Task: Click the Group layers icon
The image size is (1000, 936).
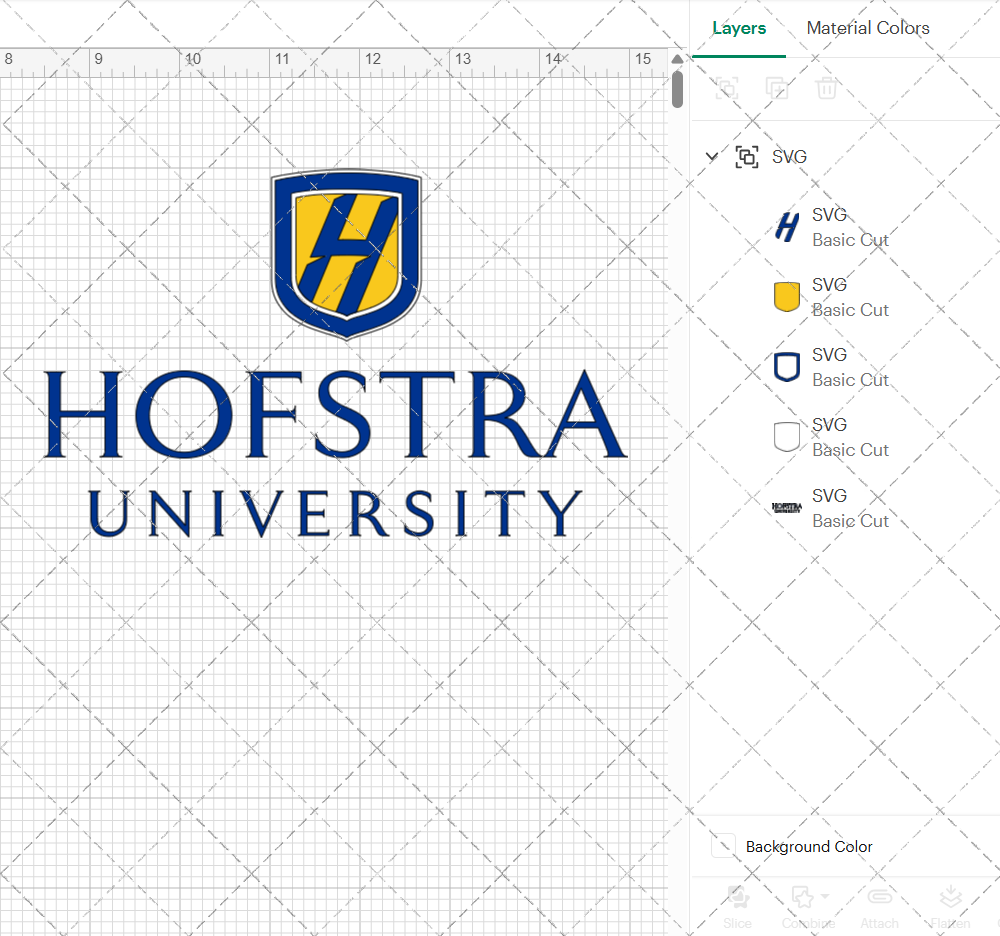Action: [x=726, y=87]
